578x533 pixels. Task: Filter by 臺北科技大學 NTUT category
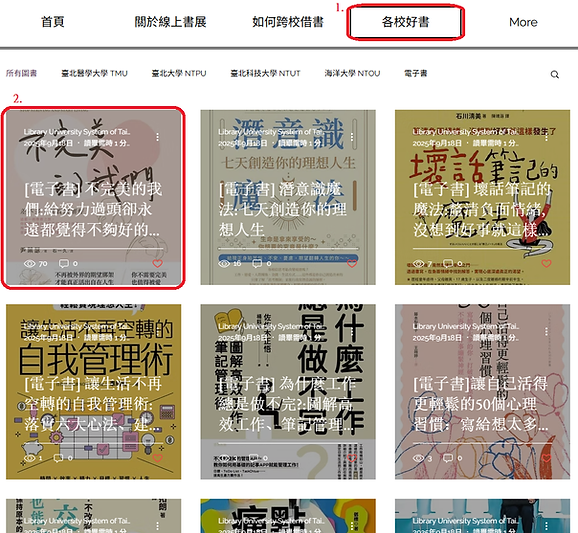(x=265, y=73)
